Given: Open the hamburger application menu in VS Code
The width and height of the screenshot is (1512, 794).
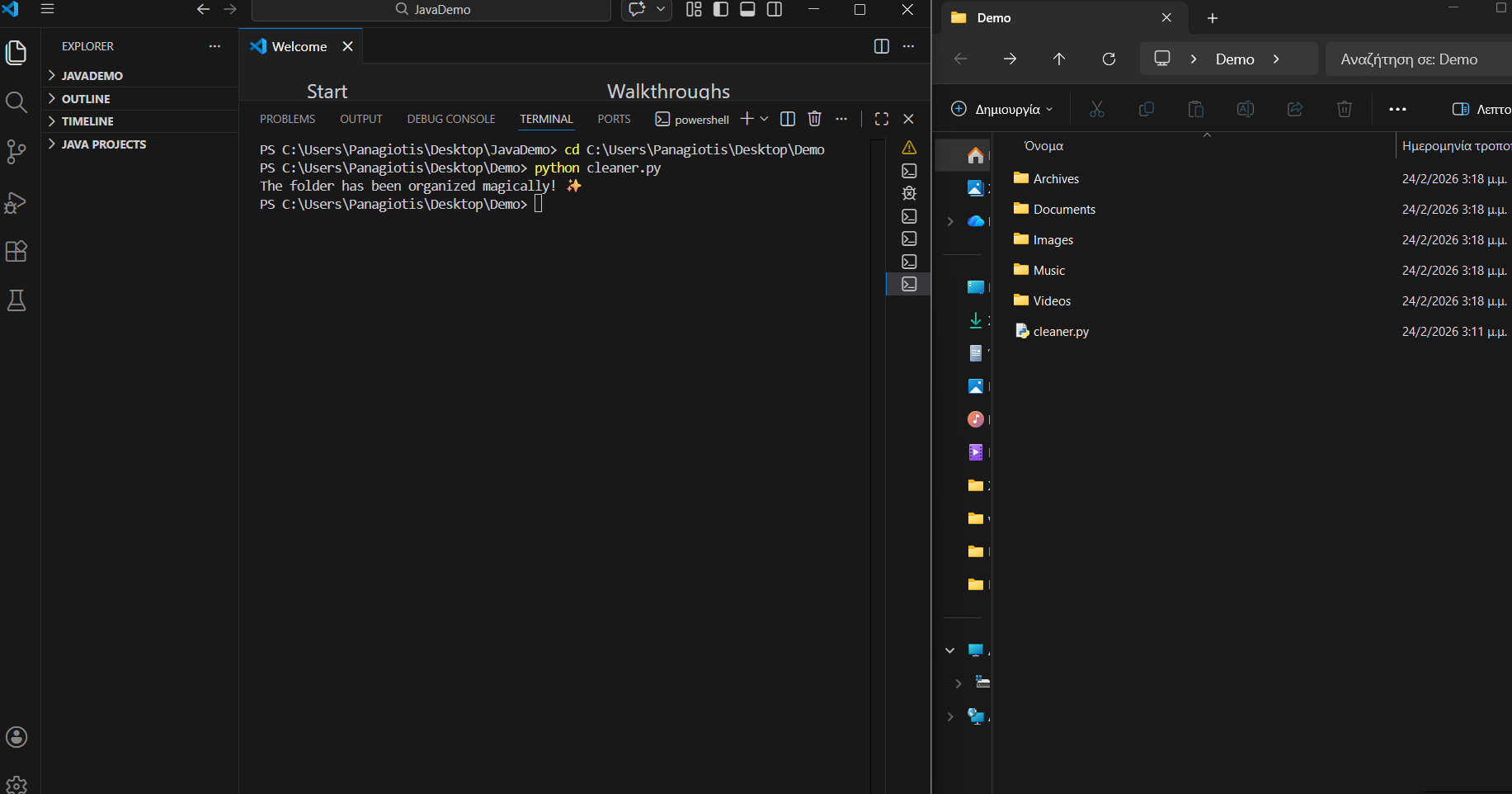Looking at the screenshot, I should point(47,9).
